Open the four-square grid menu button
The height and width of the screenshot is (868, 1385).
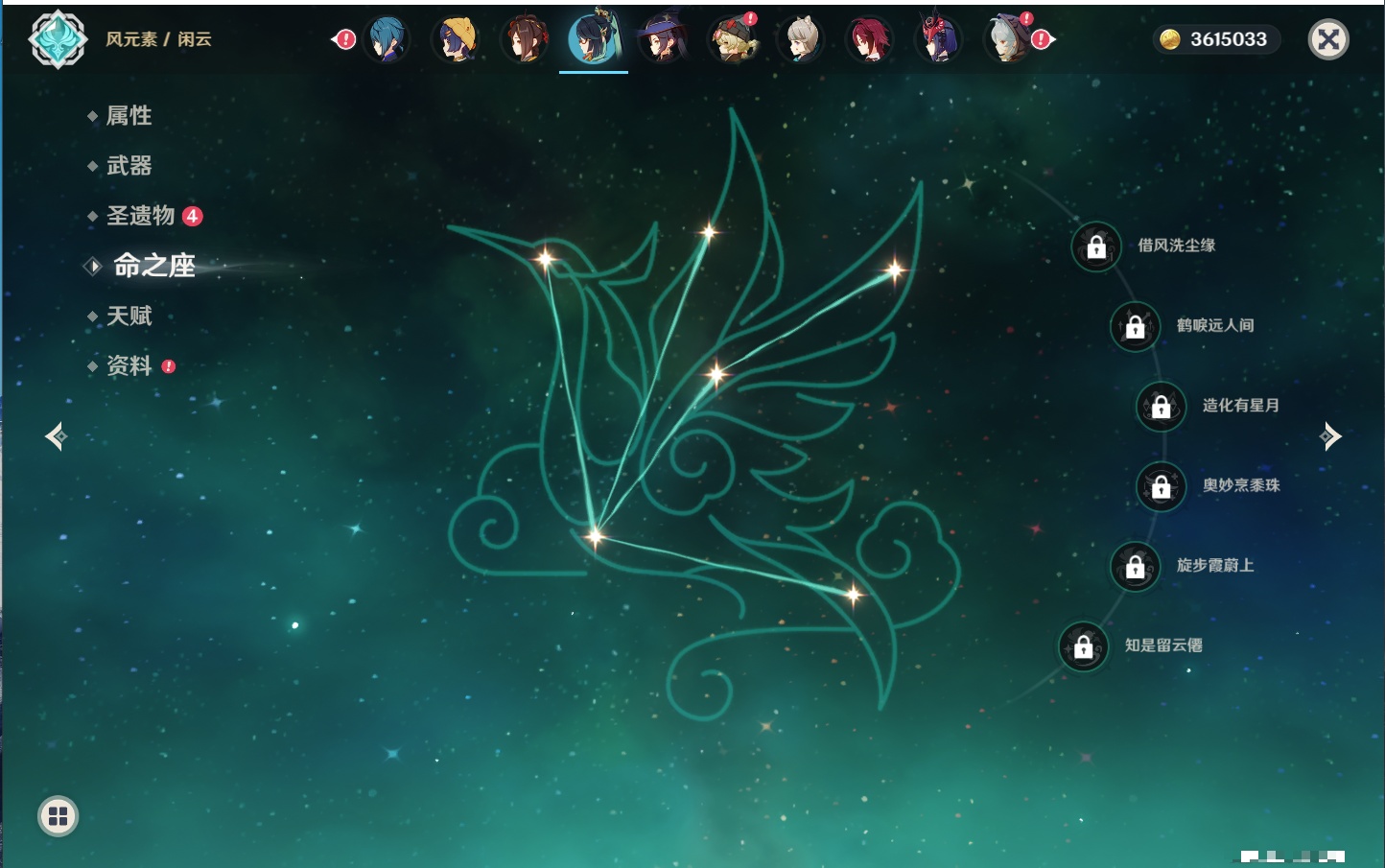58,816
